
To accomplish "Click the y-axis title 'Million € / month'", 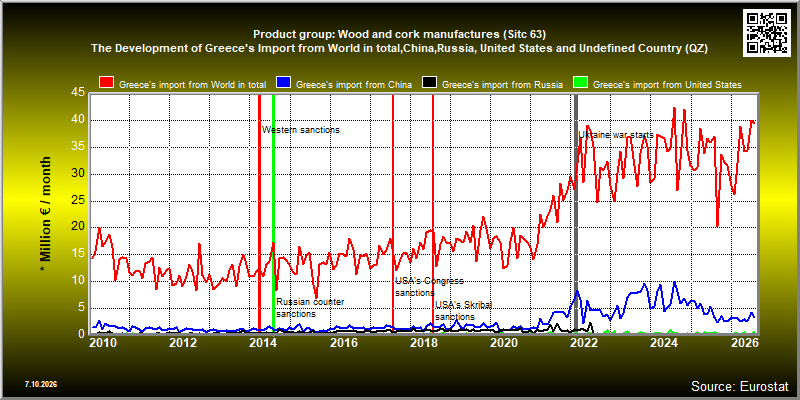I will (46, 212).
